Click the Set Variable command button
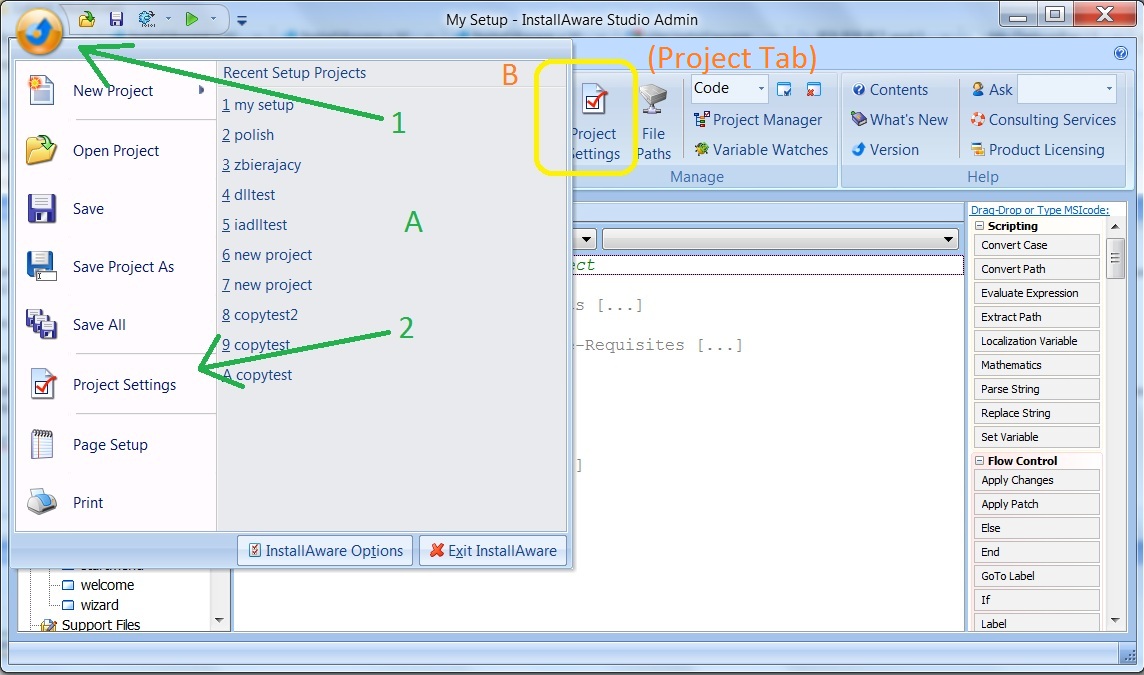Viewport: 1144px width, 675px height. click(x=1037, y=437)
